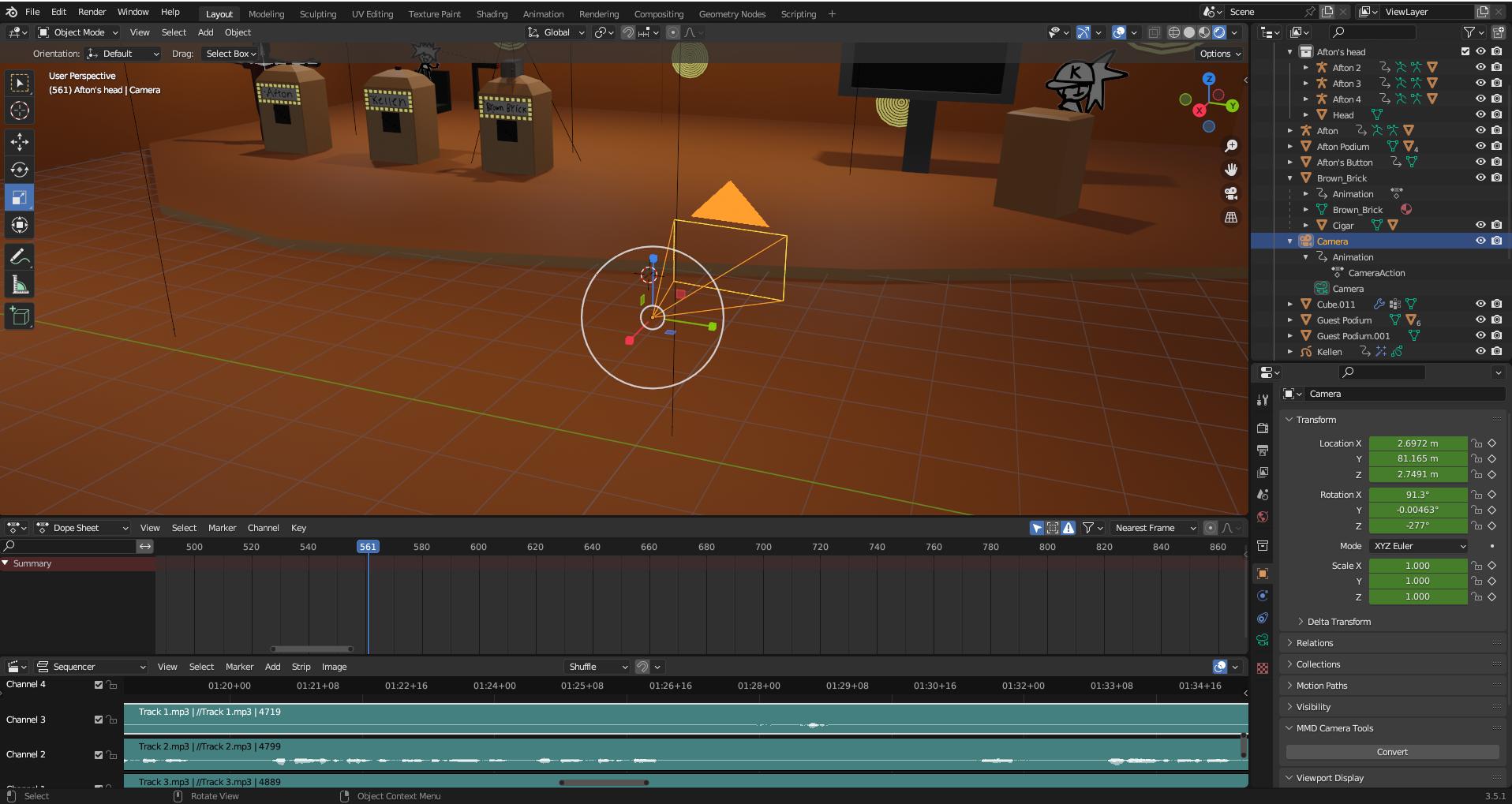Expand the Delta Transform panel
Viewport: 1512px width, 804px height.
click(x=1338, y=622)
